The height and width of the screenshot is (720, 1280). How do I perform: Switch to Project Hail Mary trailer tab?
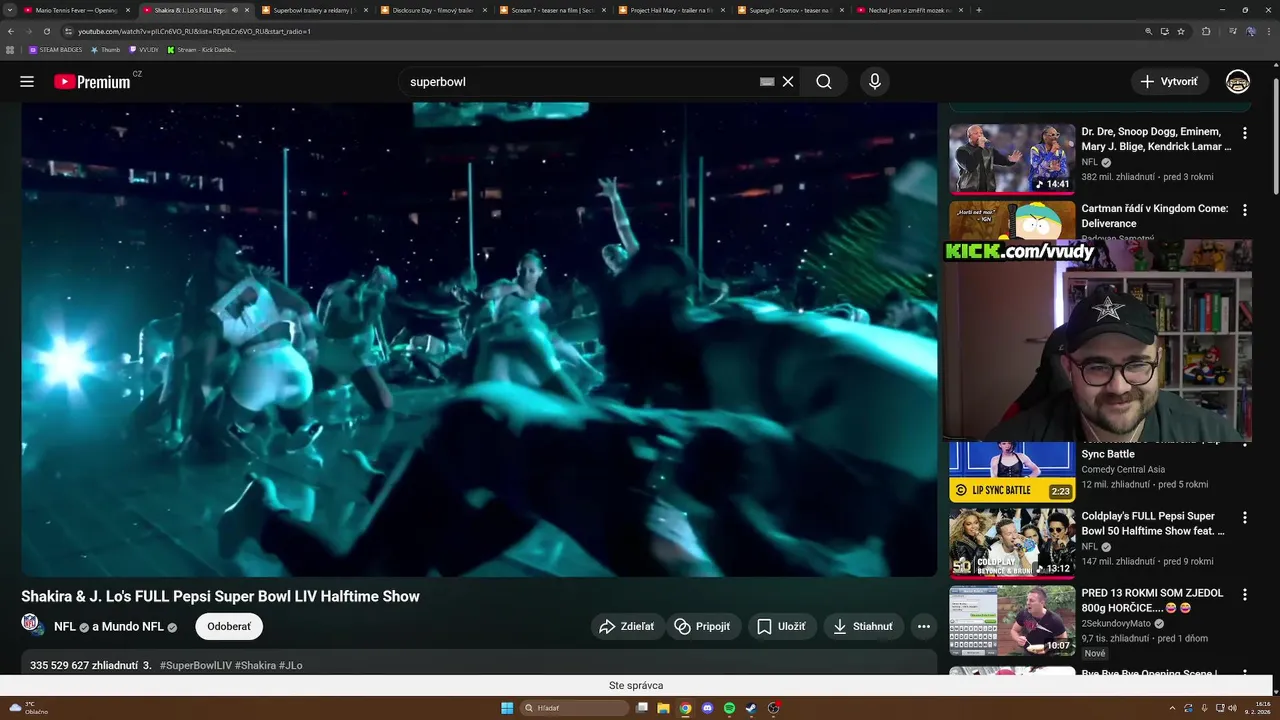point(673,10)
